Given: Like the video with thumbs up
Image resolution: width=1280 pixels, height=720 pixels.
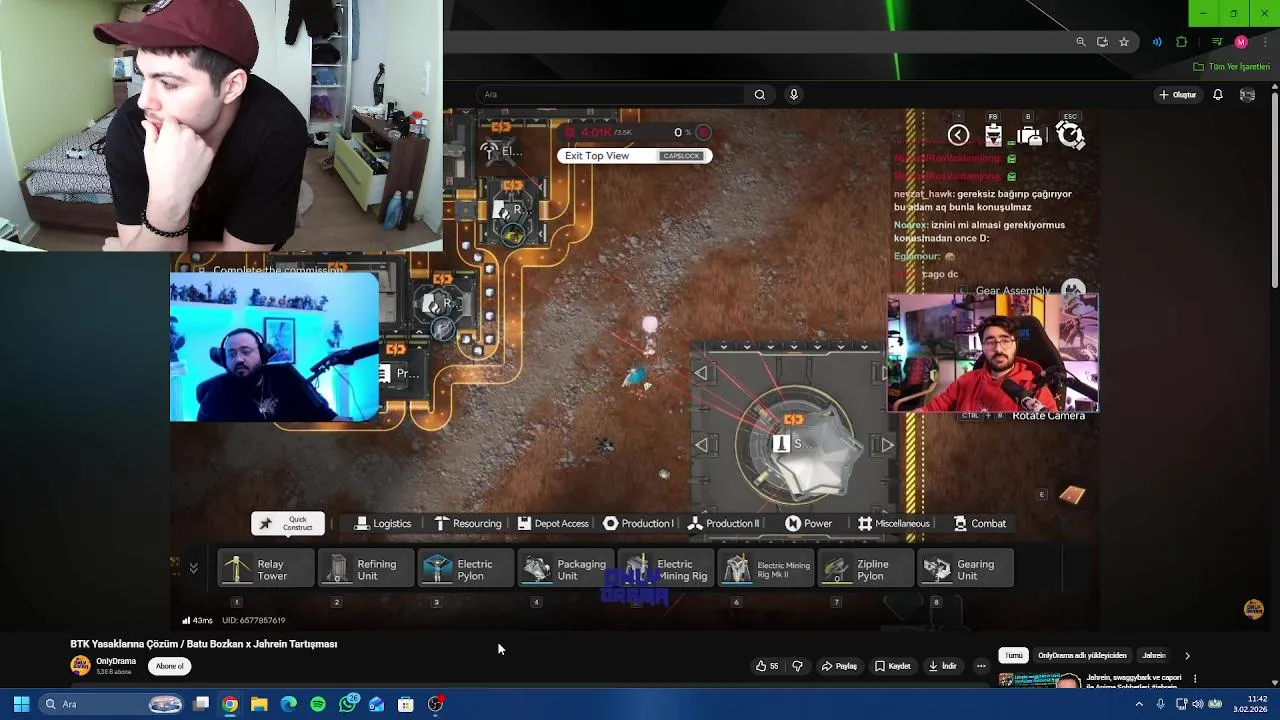Looking at the screenshot, I should pyautogui.click(x=767, y=666).
